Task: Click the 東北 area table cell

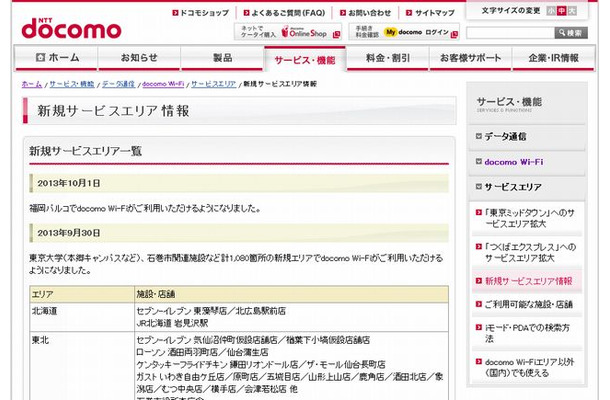Action: click(x=82, y=366)
